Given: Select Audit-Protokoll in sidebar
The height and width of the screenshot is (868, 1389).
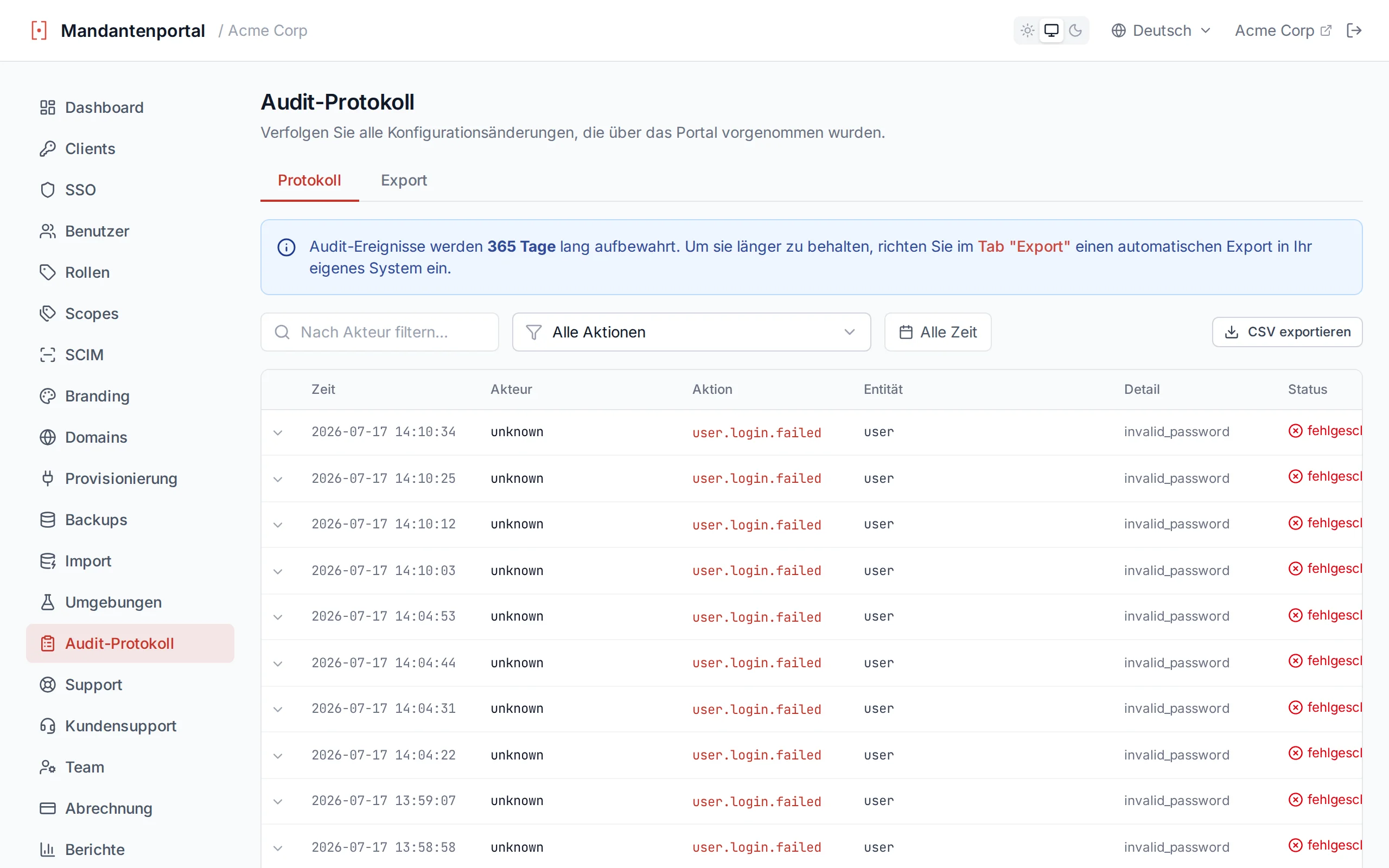Looking at the screenshot, I should pos(130,643).
